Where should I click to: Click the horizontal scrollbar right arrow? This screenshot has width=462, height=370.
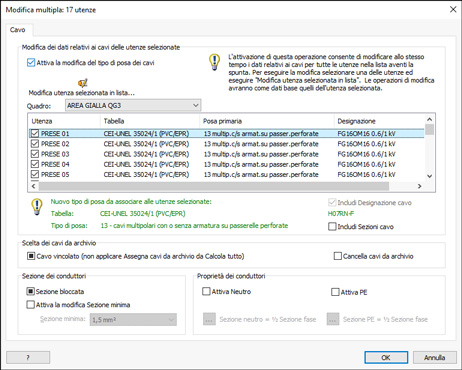tap(420, 186)
